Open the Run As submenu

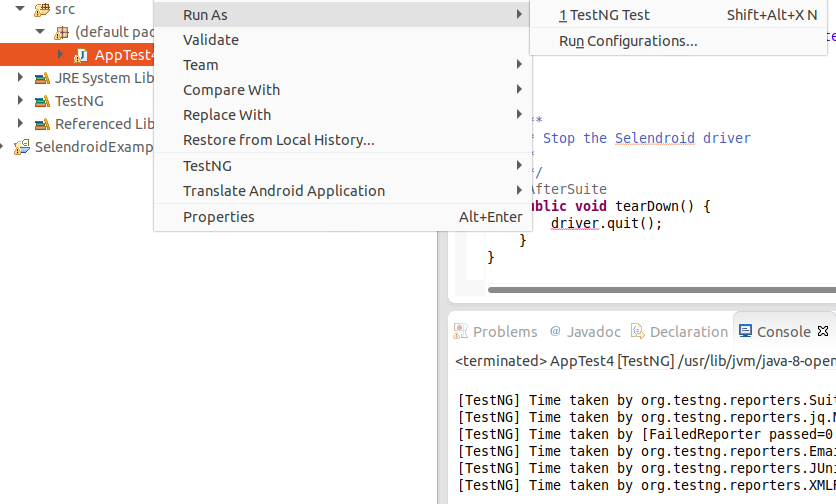click(x=341, y=15)
